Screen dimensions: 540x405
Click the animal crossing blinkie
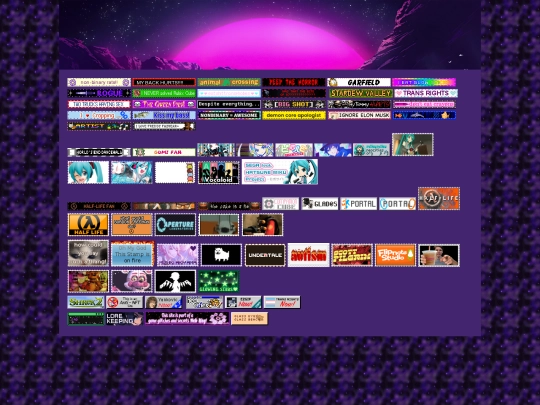pyautogui.click(x=229, y=82)
